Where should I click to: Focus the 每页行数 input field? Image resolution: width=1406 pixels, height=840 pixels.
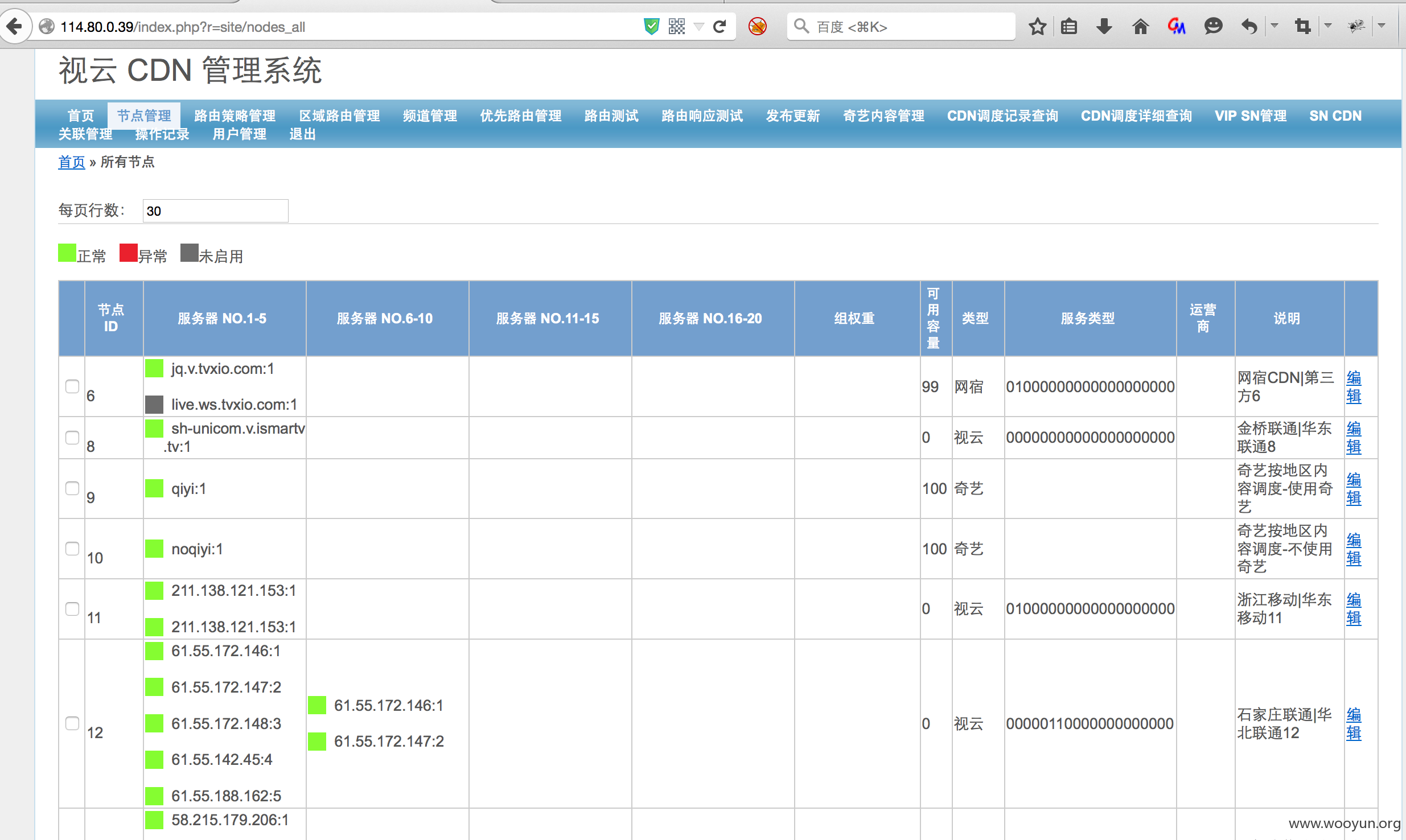coord(216,211)
